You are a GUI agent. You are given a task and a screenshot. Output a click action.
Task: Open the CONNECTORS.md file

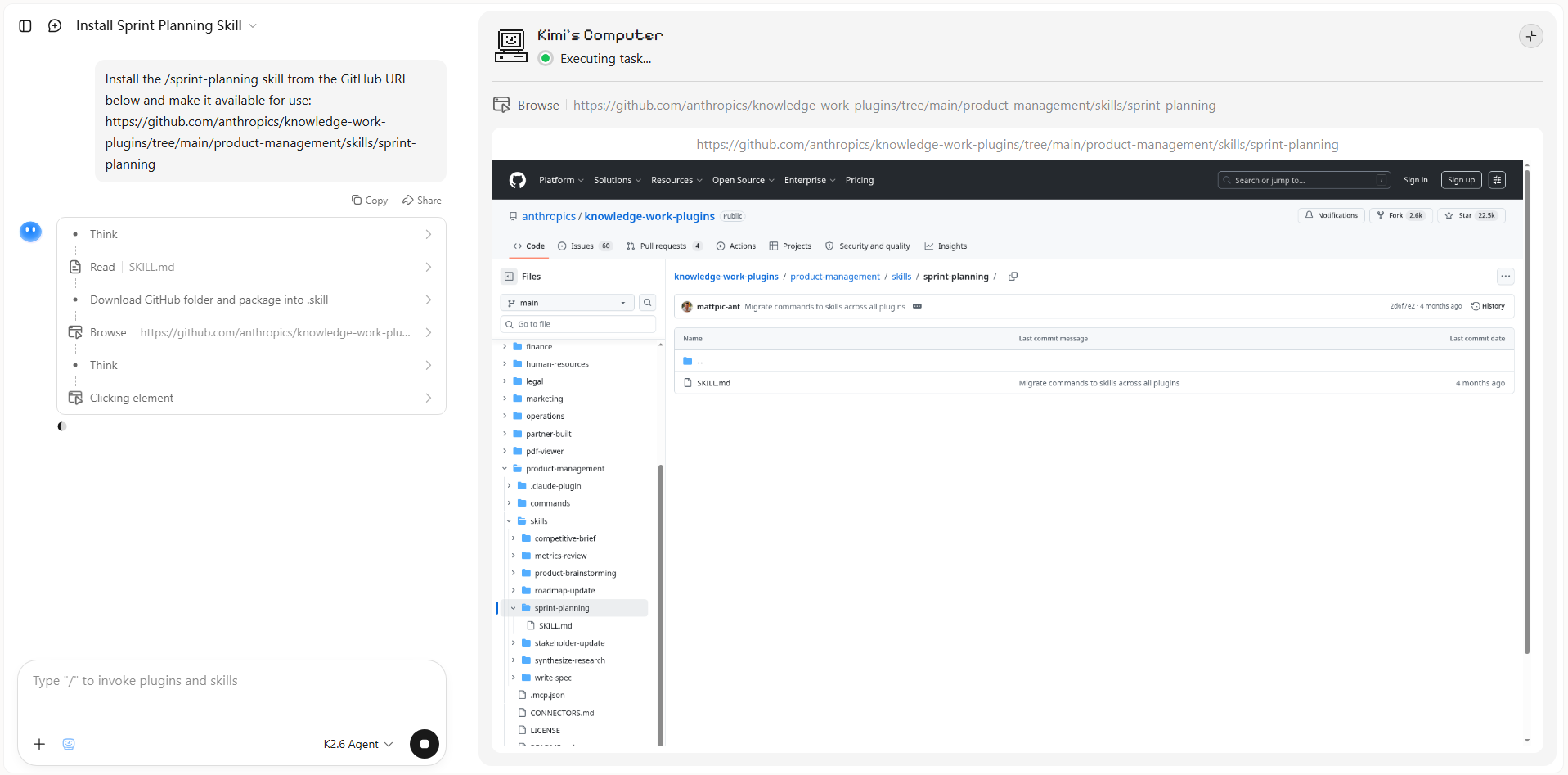[x=562, y=713]
